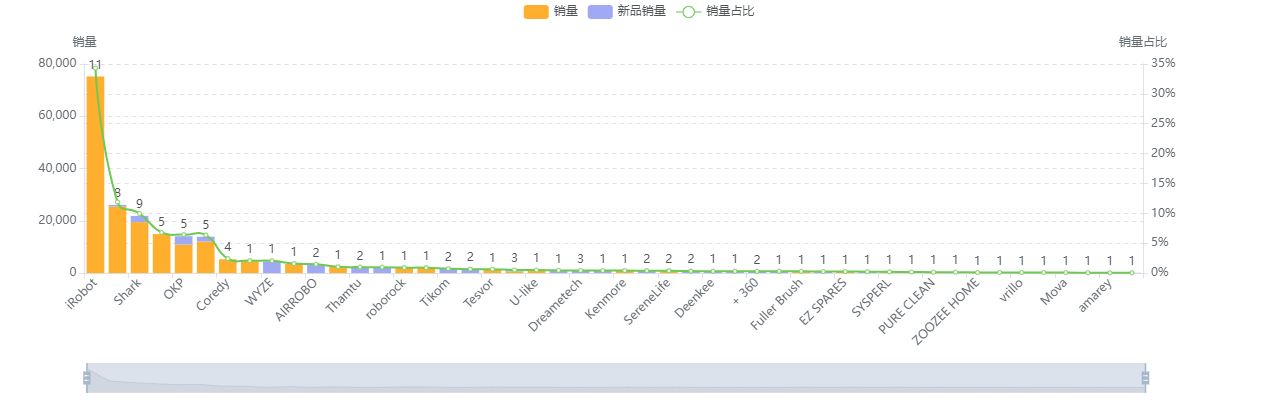Click the 10% tick on the right axis
This screenshot has width=1278, height=400.
click(1162, 213)
